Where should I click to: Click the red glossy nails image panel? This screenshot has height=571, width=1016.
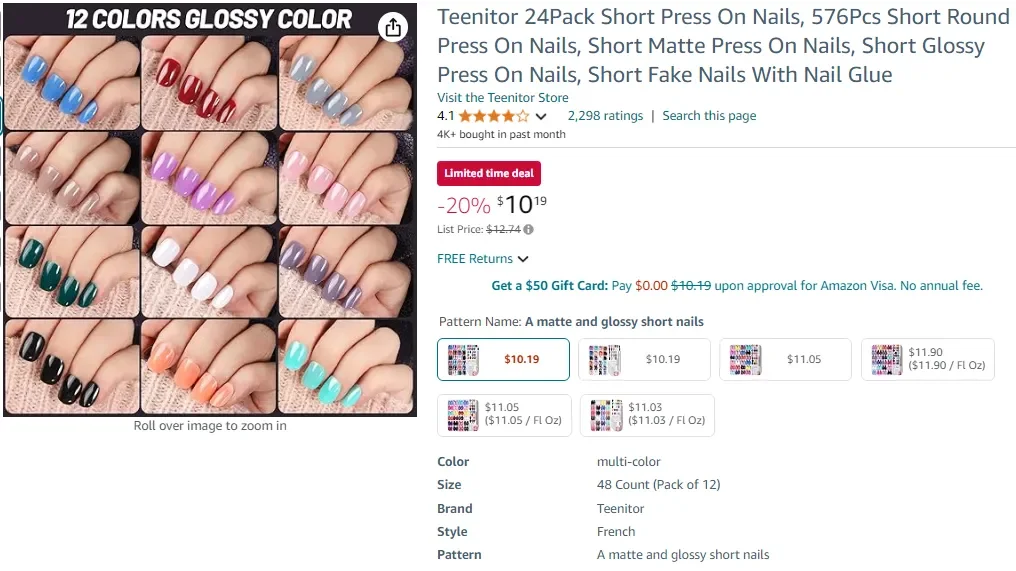(x=208, y=84)
